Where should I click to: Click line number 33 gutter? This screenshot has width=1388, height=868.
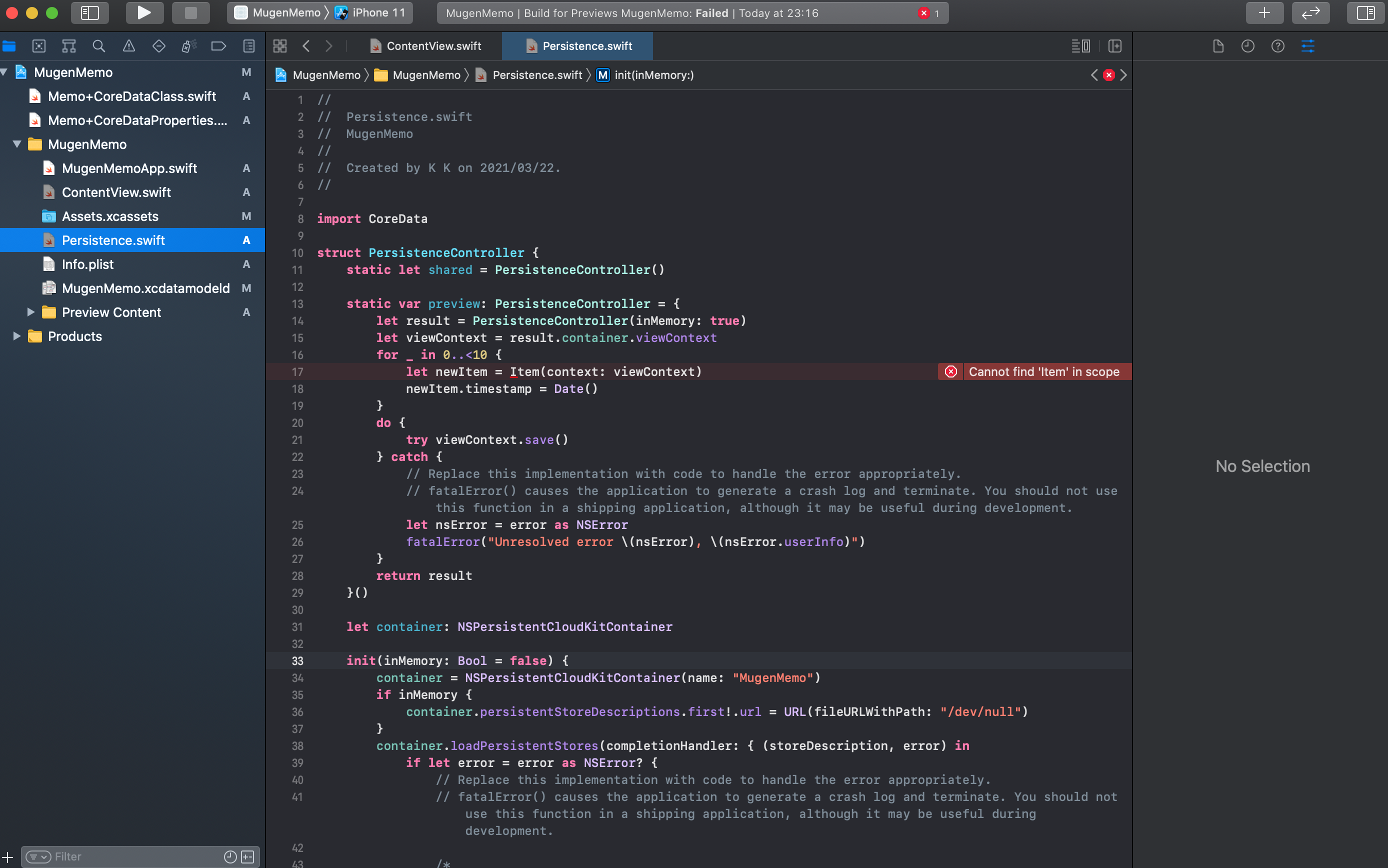297,661
